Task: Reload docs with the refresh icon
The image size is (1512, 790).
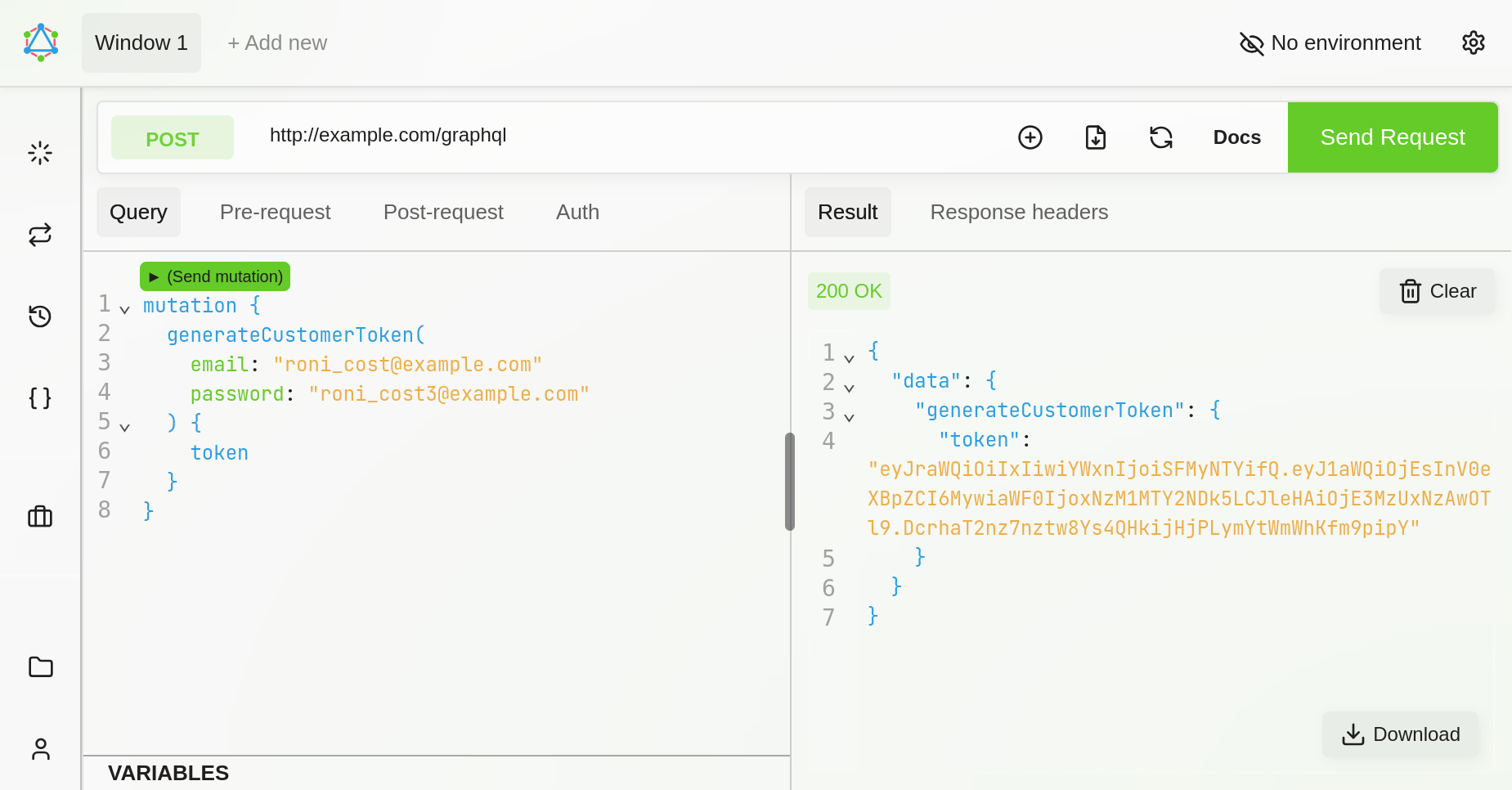Action: (1160, 137)
